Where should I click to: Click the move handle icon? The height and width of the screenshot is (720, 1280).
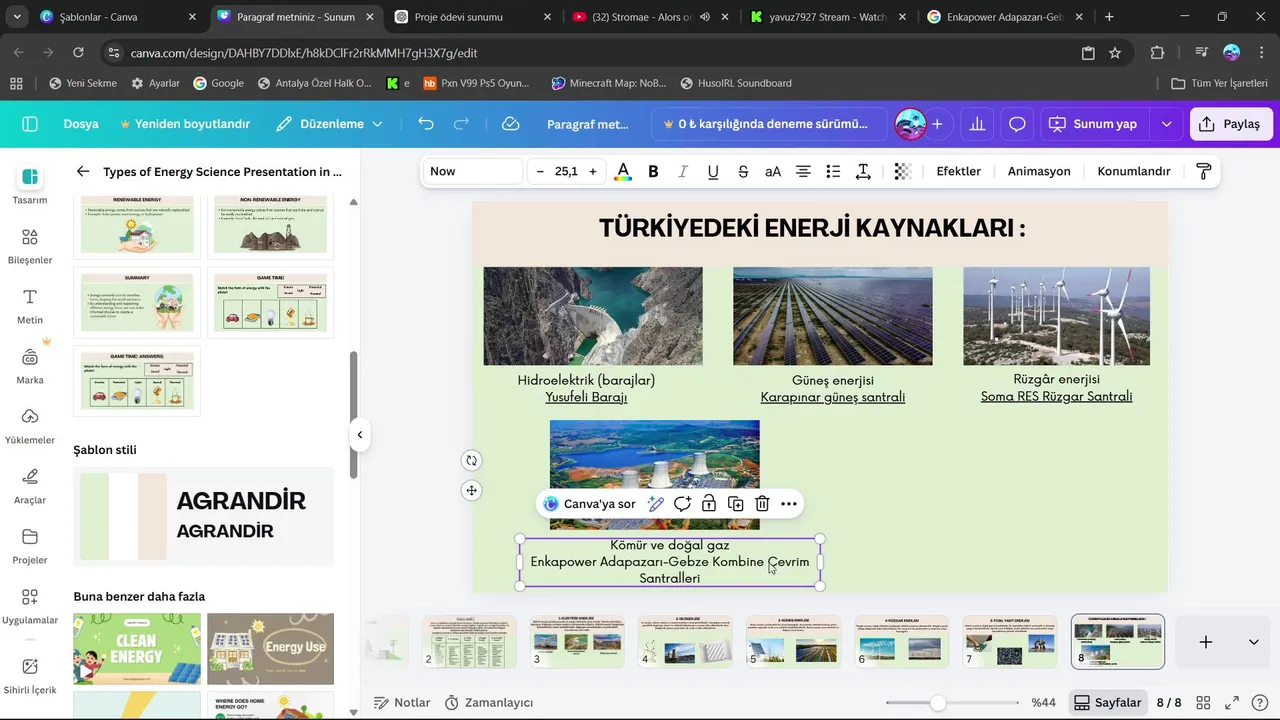pos(472,490)
